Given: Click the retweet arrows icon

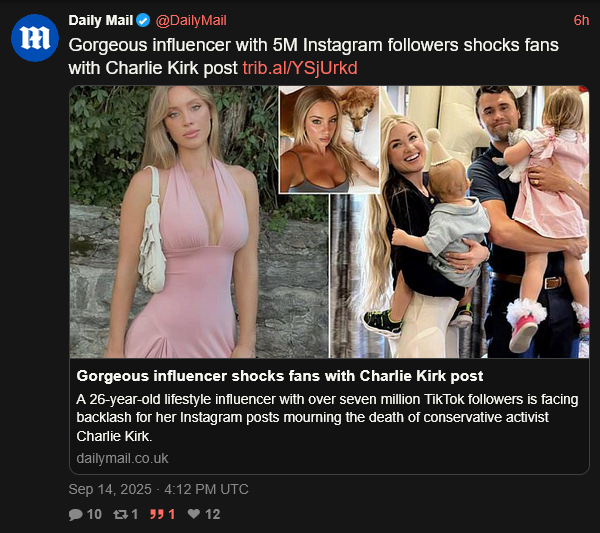Looking at the screenshot, I should coord(121,514).
